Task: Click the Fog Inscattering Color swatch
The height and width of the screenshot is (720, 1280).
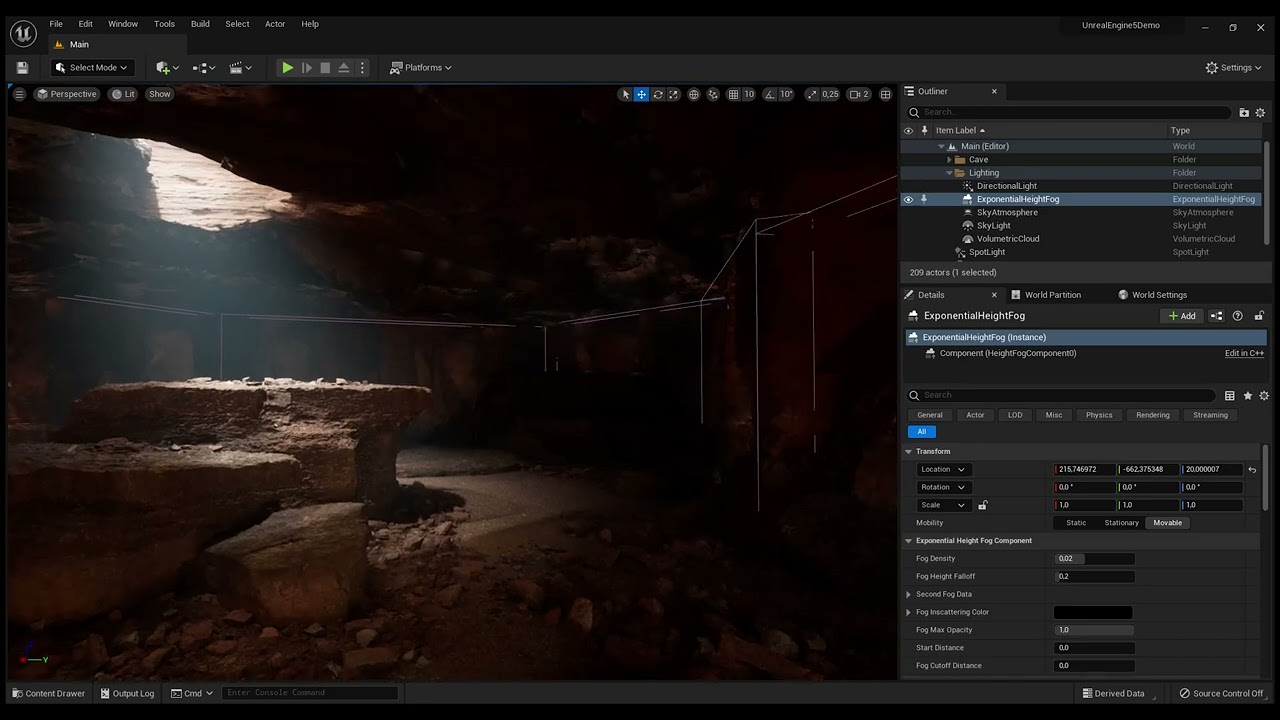Action: pyautogui.click(x=1093, y=612)
